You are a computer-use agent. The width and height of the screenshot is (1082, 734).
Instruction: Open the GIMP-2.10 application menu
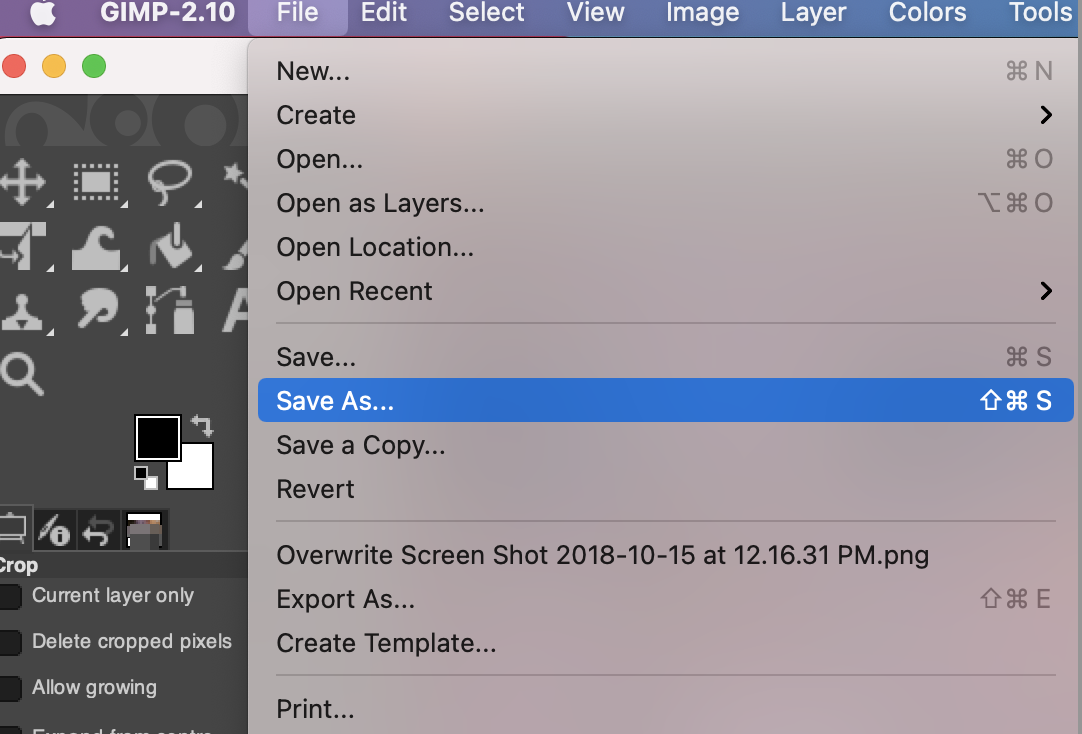pos(168,12)
